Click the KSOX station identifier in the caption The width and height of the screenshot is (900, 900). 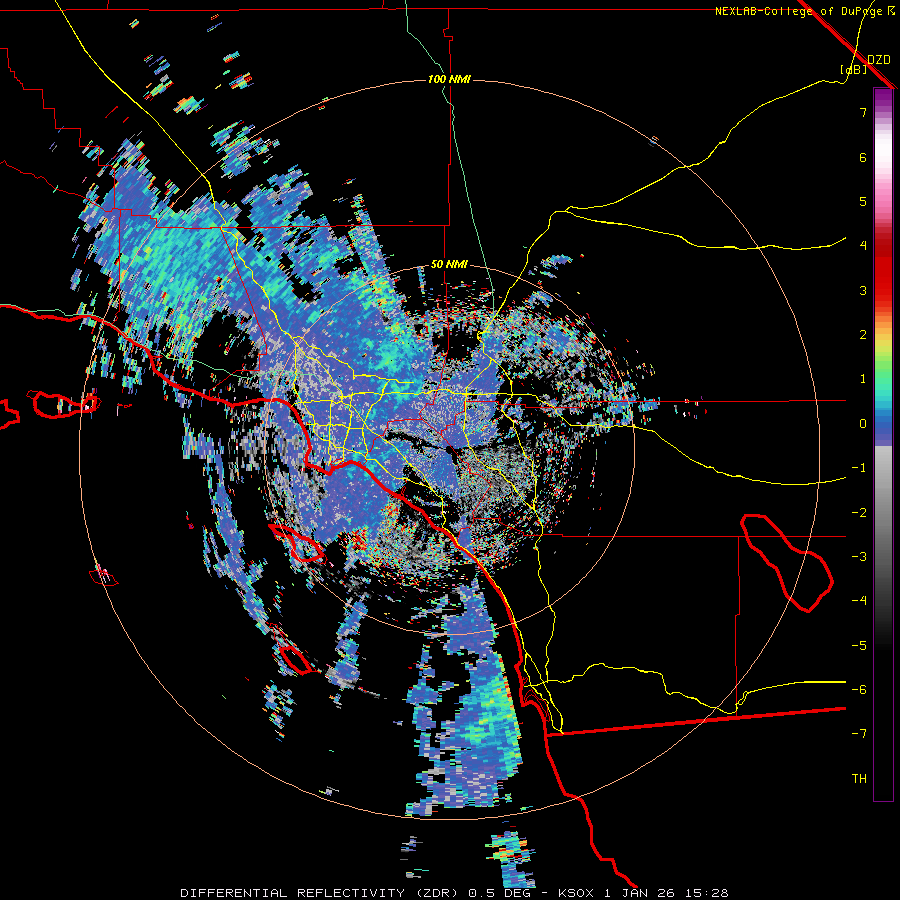pyautogui.click(x=577, y=893)
